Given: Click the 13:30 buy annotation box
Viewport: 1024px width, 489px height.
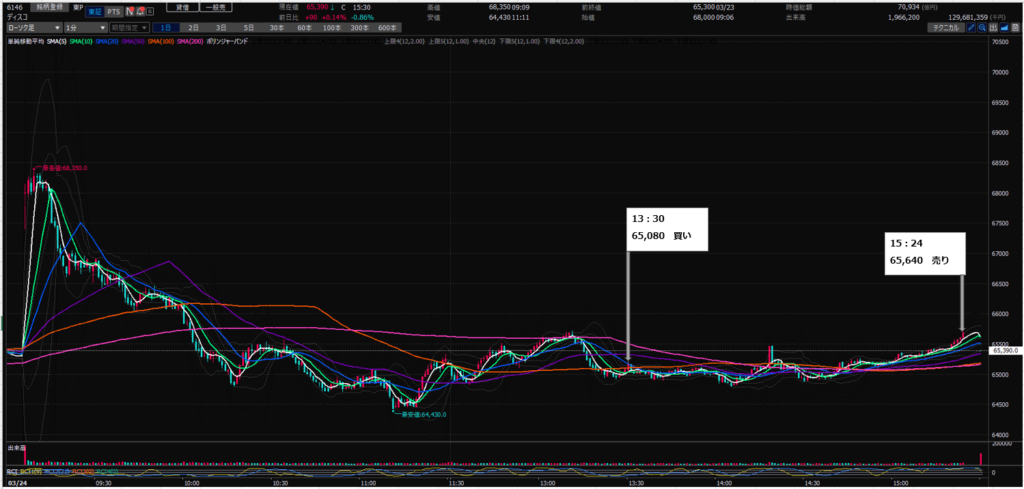Looking at the screenshot, I should [x=667, y=228].
